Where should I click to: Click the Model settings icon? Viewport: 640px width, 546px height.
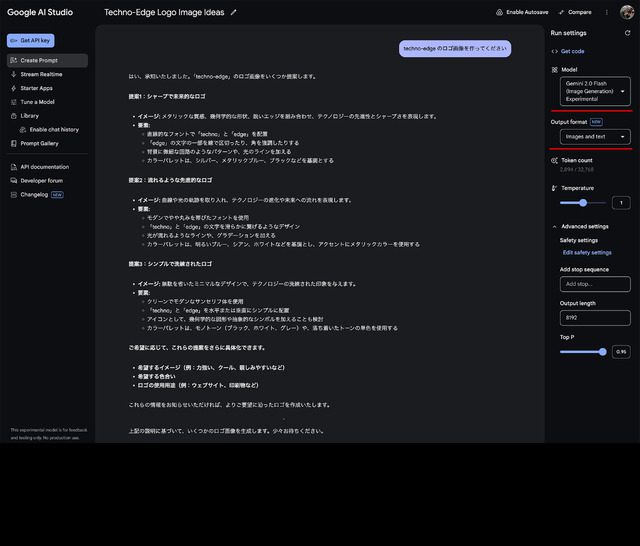click(554, 70)
